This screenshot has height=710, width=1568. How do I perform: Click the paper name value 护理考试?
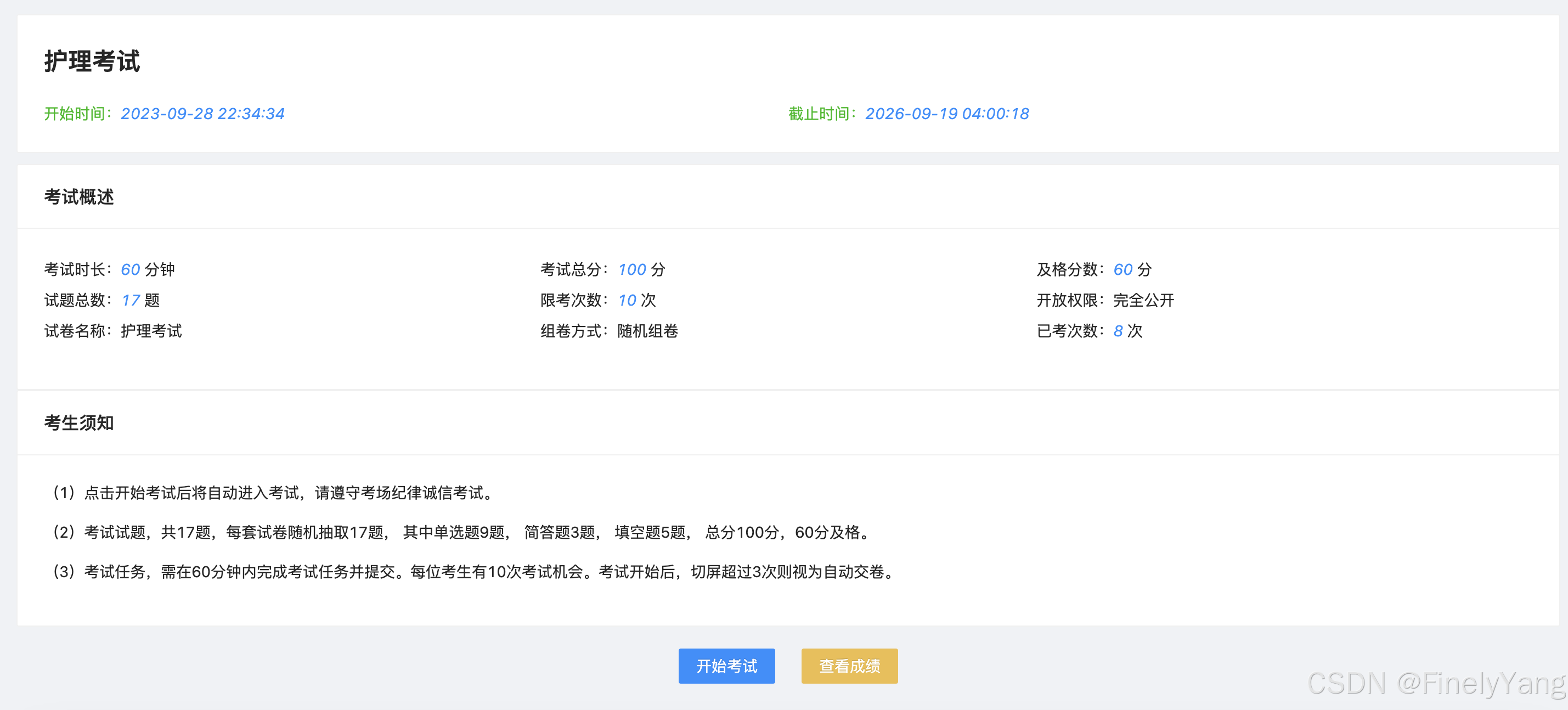[x=151, y=331]
